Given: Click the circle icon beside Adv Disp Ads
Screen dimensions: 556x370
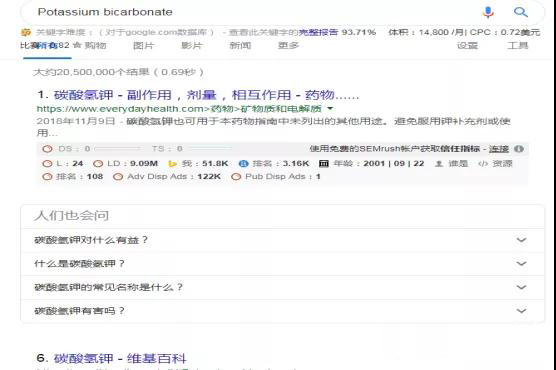Looking at the screenshot, I should point(118,177).
